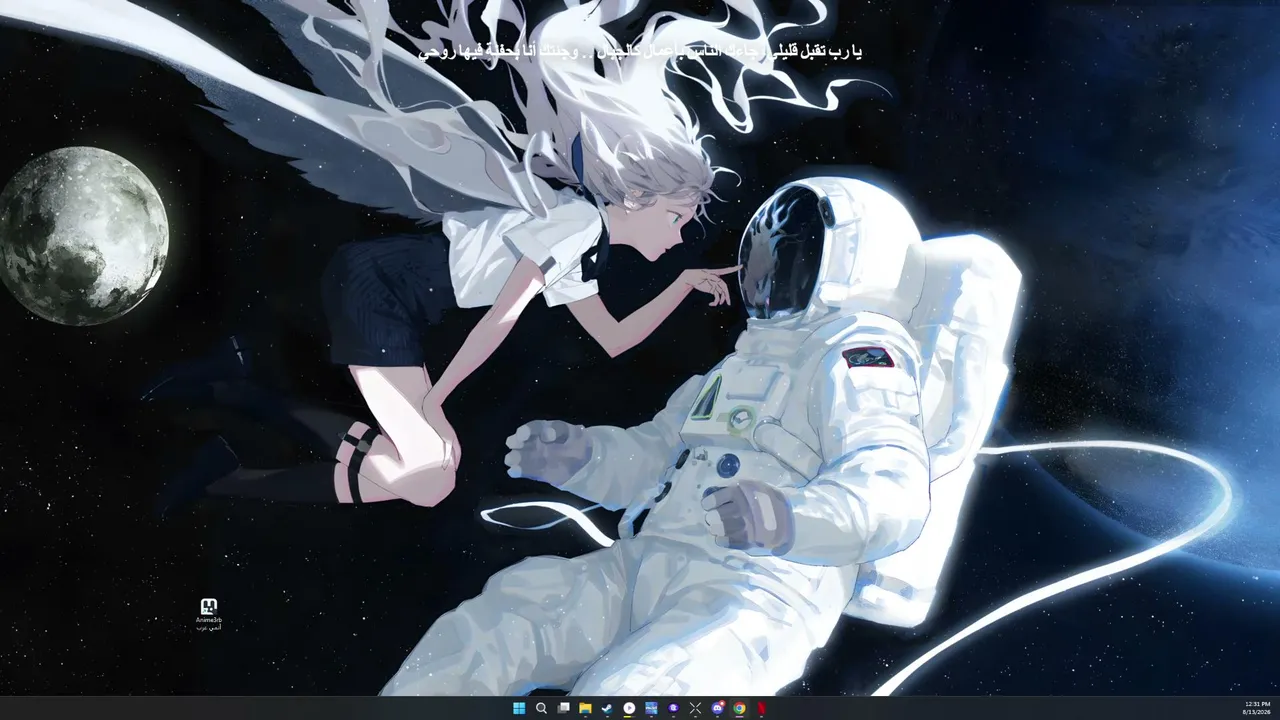Screen dimensions: 1280x720
Task: Open the crossed-lines X taskbar app
Action: [695, 708]
